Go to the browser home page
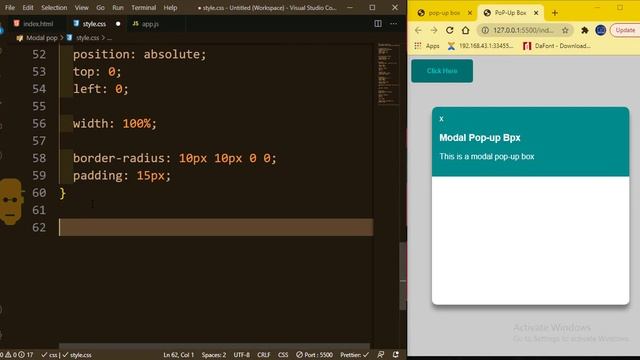 tap(465, 30)
